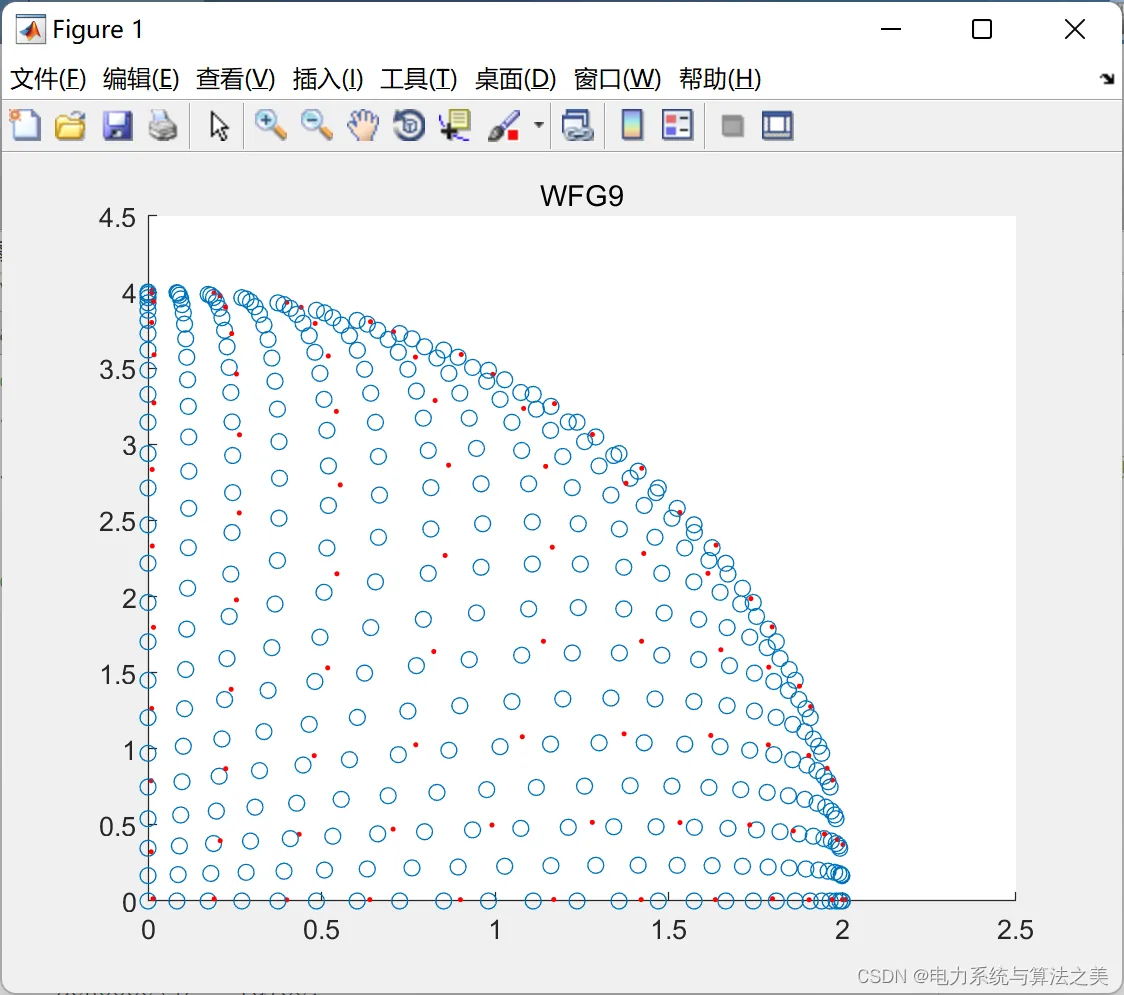Save the figure using floppy disk icon

click(x=117, y=125)
